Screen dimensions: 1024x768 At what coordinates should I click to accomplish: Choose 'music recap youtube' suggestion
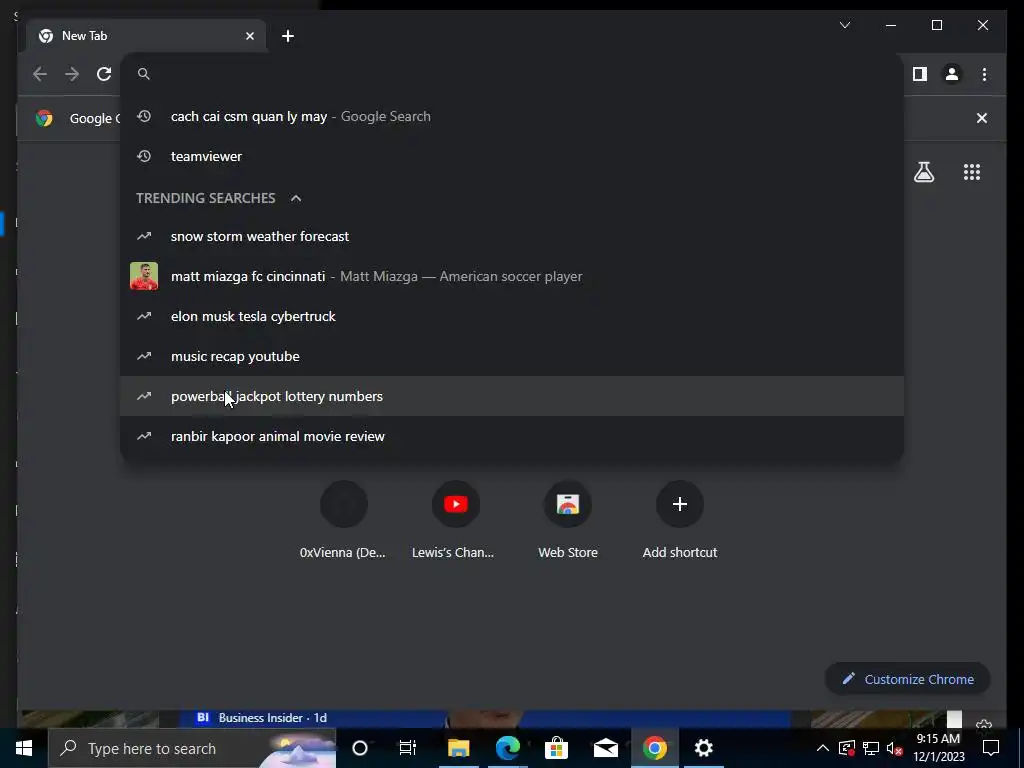click(512, 357)
